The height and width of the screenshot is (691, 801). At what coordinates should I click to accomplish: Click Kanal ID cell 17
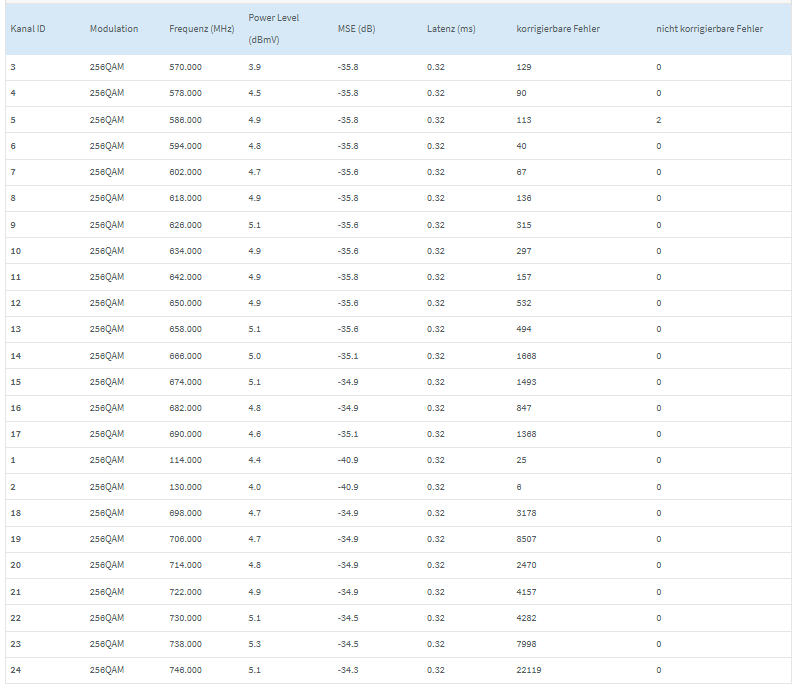pyautogui.click(x=16, y=434)
